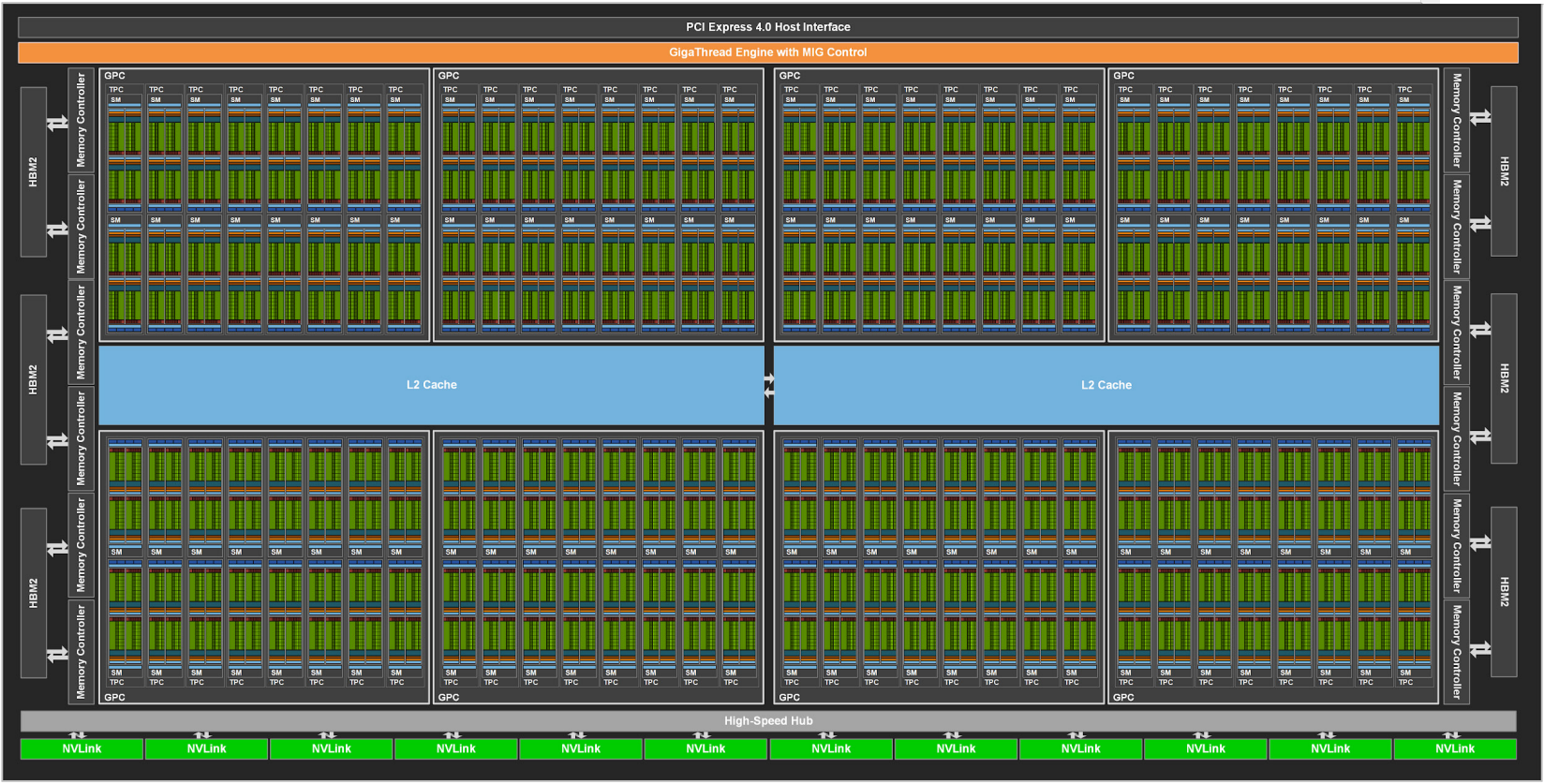Image resolution: width=1544 pixels, height=784 pixels.
Task: Click the right L2 Cache block
Action: 1106,385
